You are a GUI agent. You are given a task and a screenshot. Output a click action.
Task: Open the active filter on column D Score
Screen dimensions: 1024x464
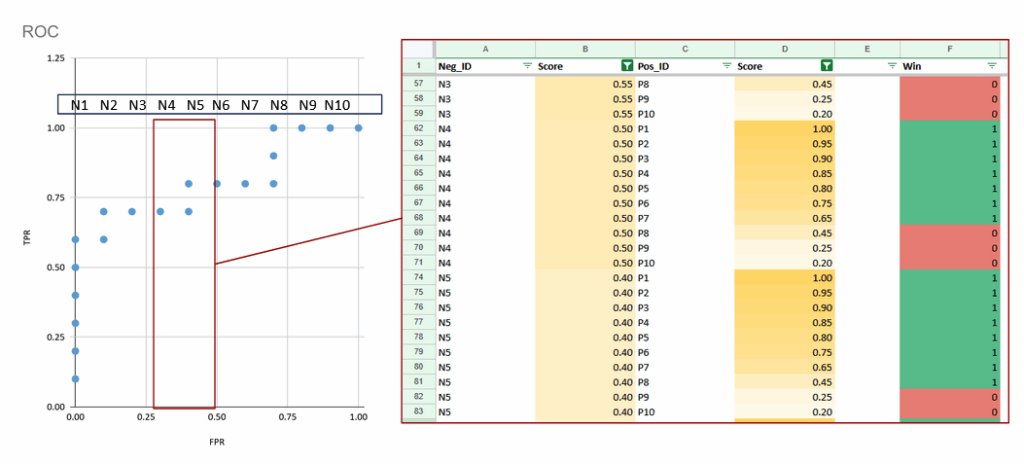point(827,65)
